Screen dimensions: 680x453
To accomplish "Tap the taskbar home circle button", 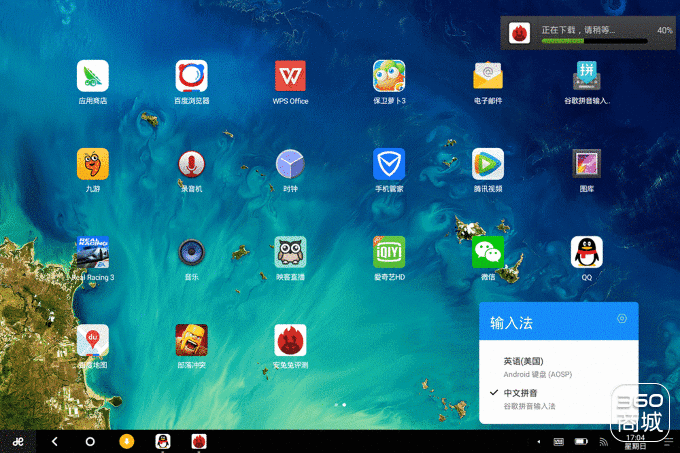I will pos(90,442).
